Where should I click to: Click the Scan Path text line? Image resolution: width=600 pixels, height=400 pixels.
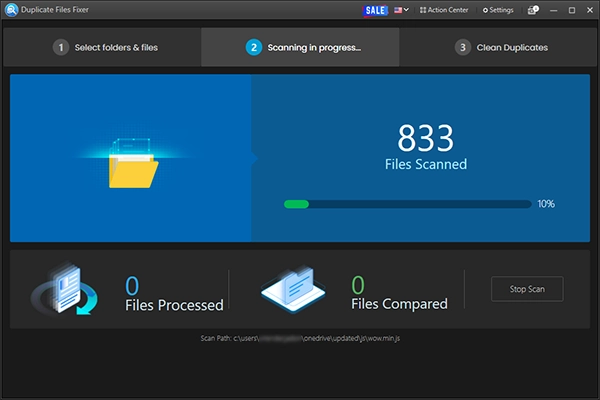pos(300,338)
